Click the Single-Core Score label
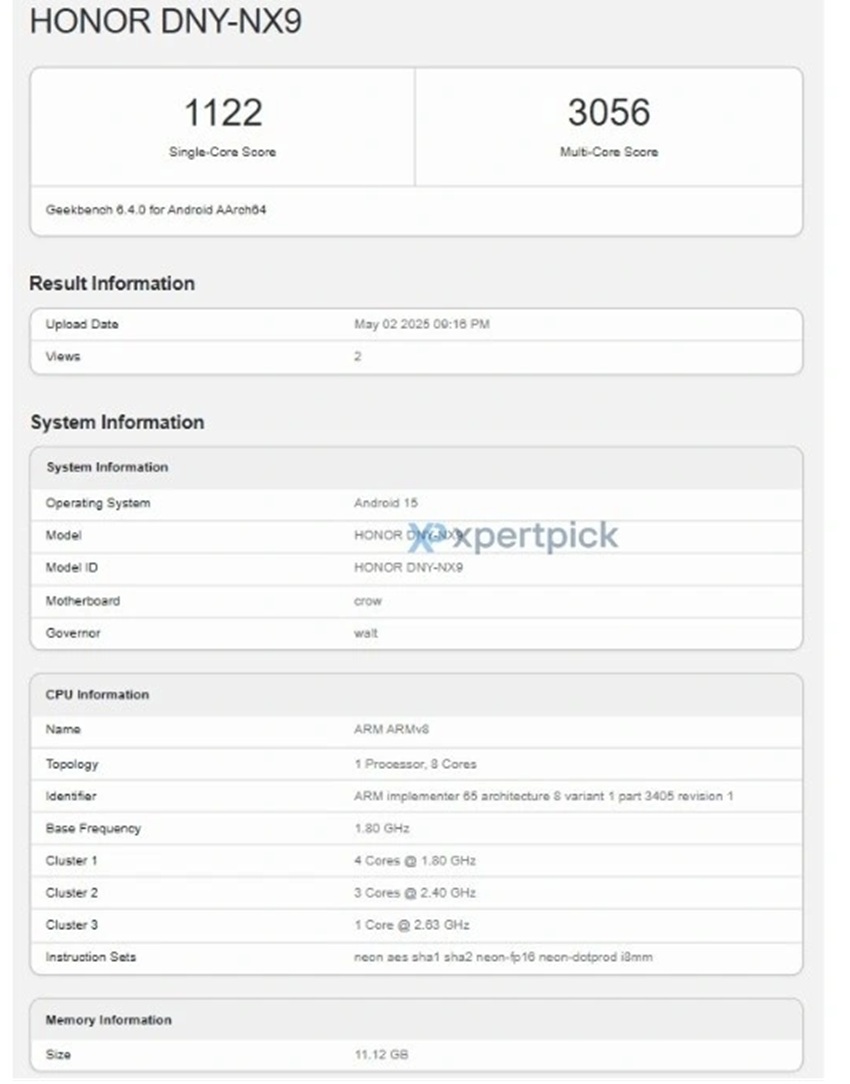Image resolution: width=850 pixels, height=1084 pixels. click(223, 152)
